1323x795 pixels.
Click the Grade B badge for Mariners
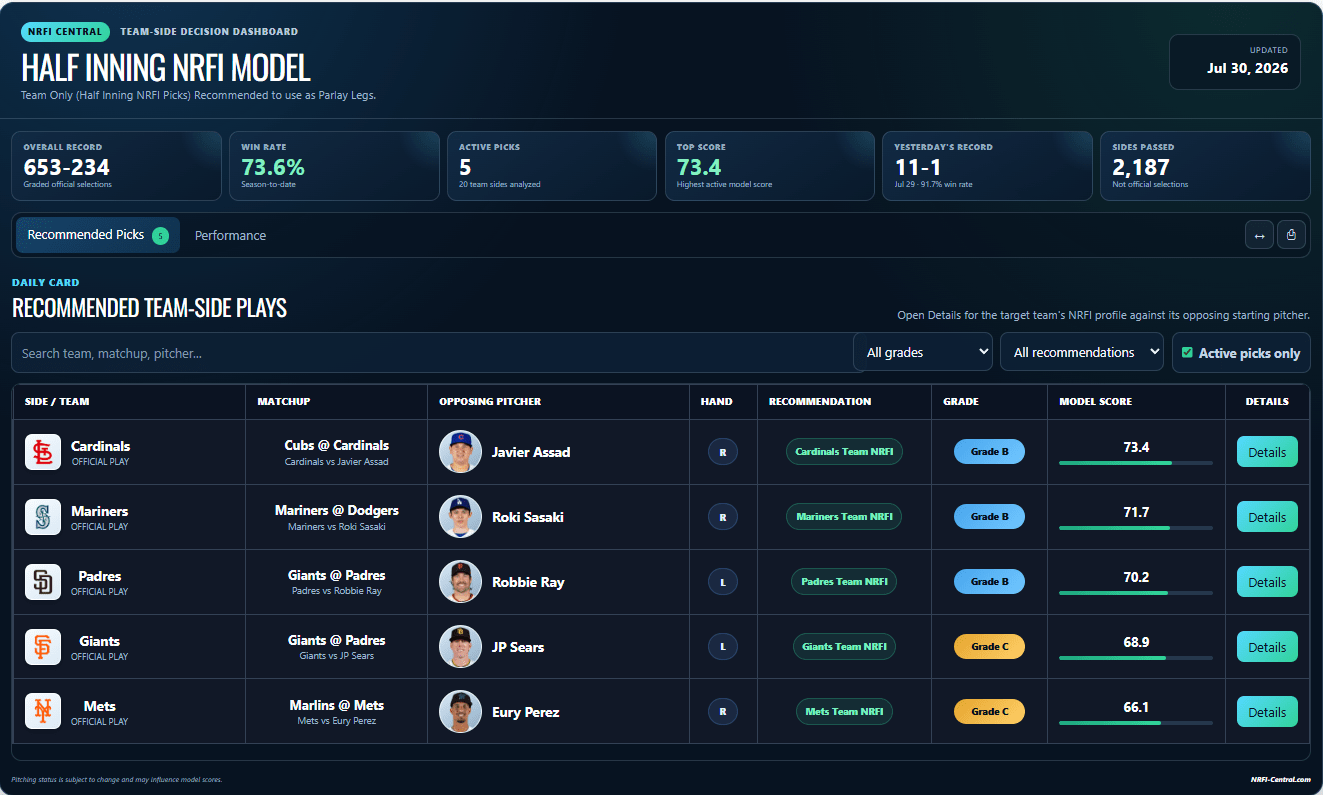point(989,517)
